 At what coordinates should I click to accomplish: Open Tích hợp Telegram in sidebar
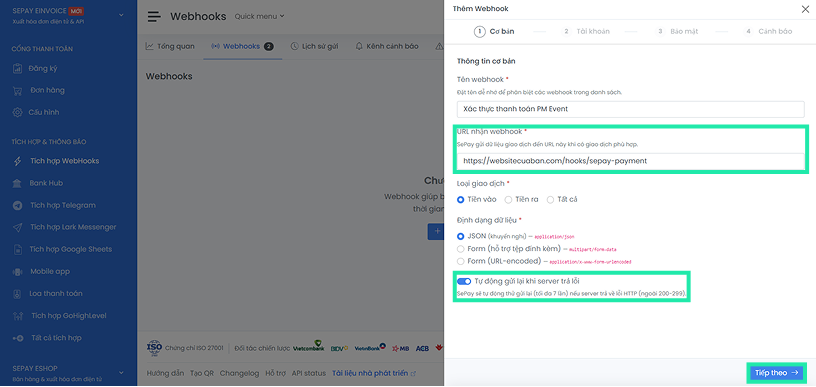pyautogui.click(x=63, y=205)
